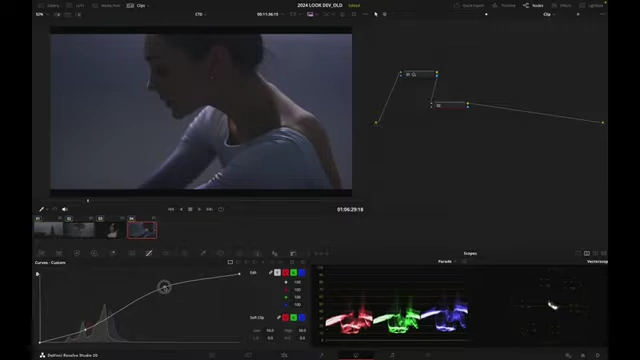Reset the Curves palette
This screenshot has width=640, height=360.
point(303,262)
